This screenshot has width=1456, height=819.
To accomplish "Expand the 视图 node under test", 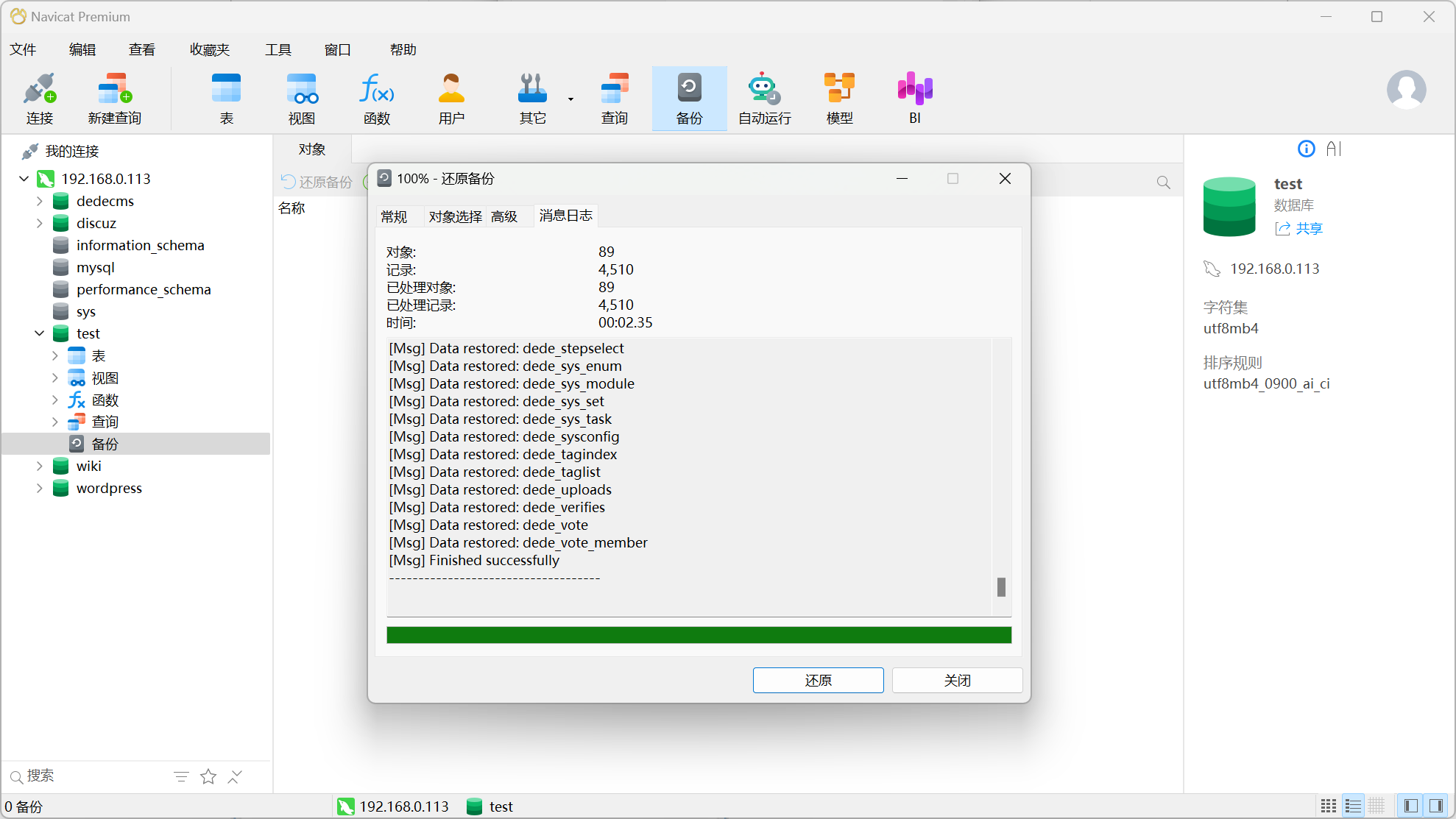I will pyautogui.click(x=55, y=377).
